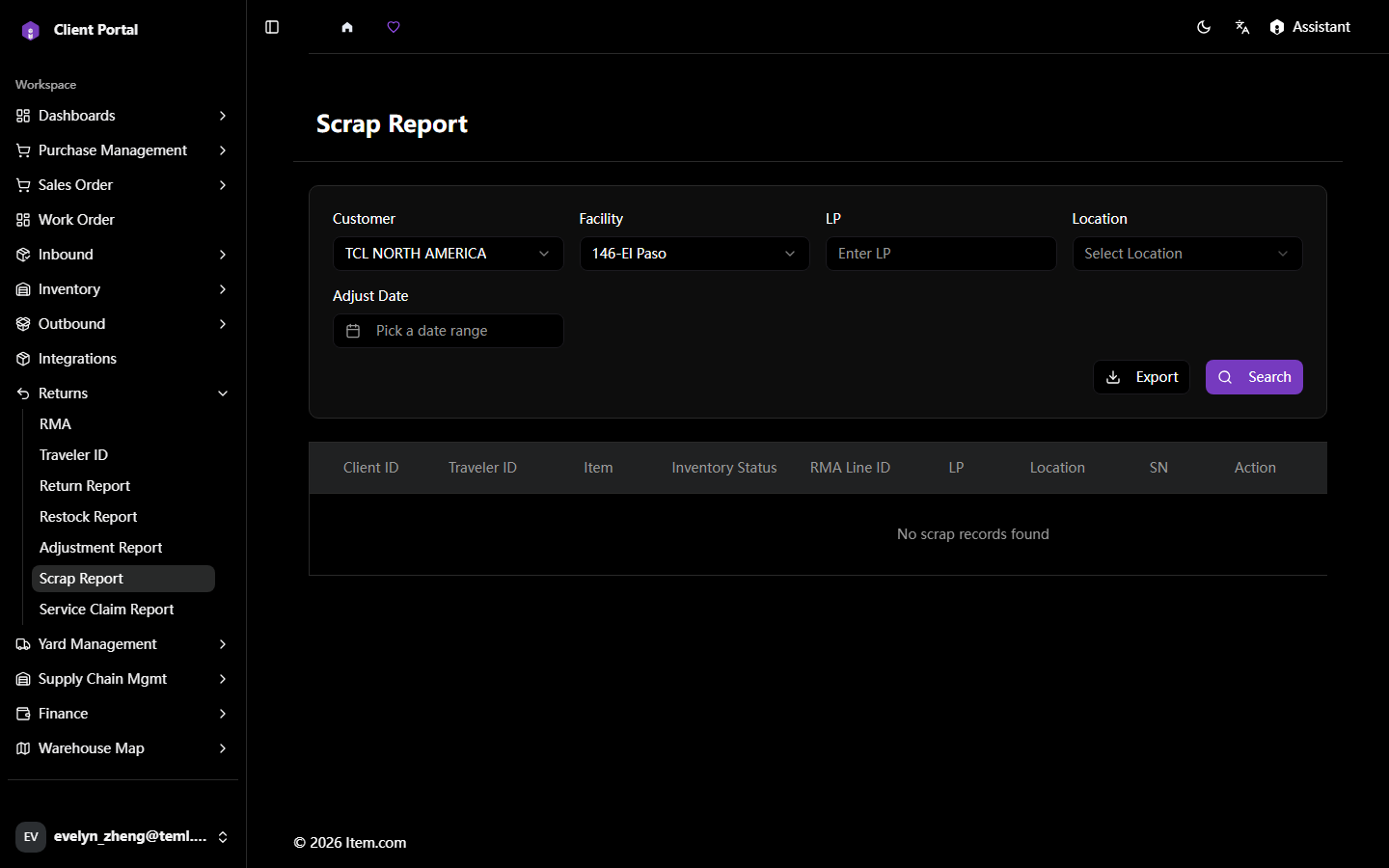Open the Select Location dropdown
Screen dimensions: 1389x868
click(x=1187, y=254)
